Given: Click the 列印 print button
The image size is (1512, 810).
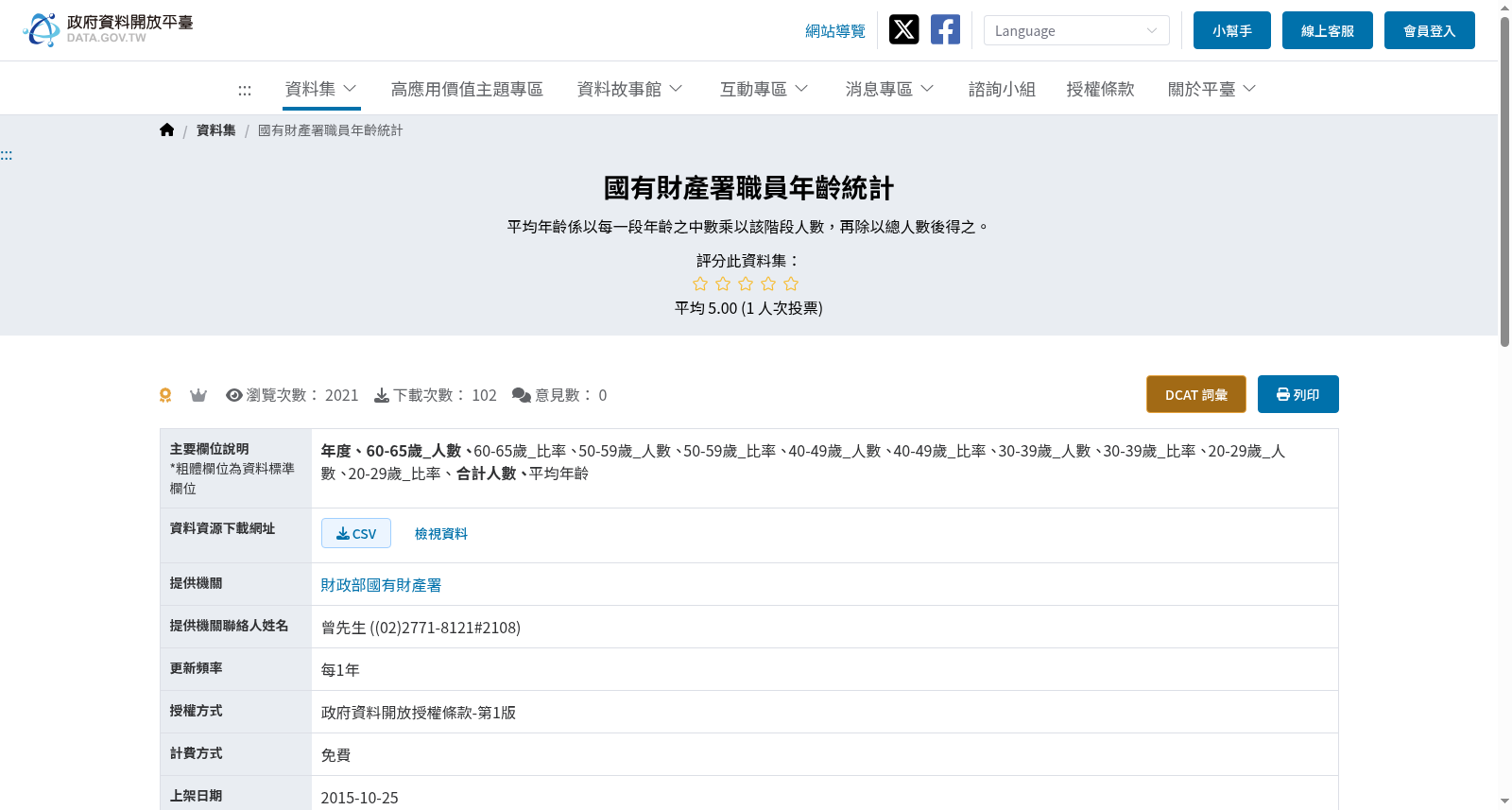Looking at the screenshot, I should pyautogui.click(x=1298, y=394).
